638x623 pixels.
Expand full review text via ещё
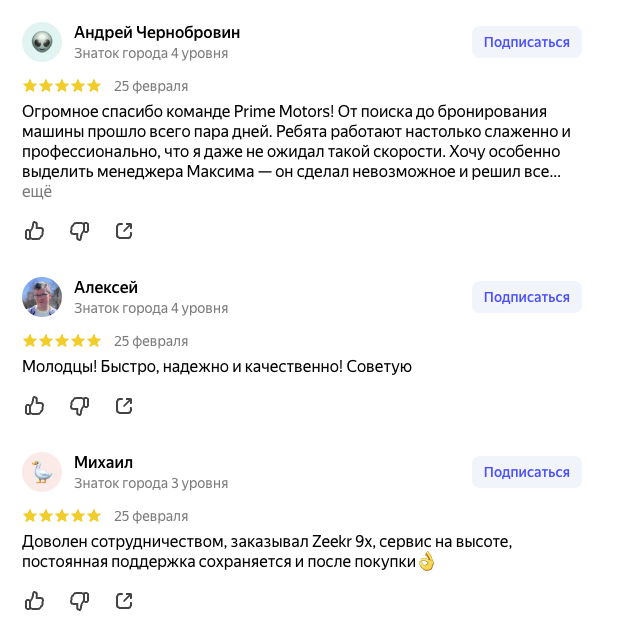37,192
